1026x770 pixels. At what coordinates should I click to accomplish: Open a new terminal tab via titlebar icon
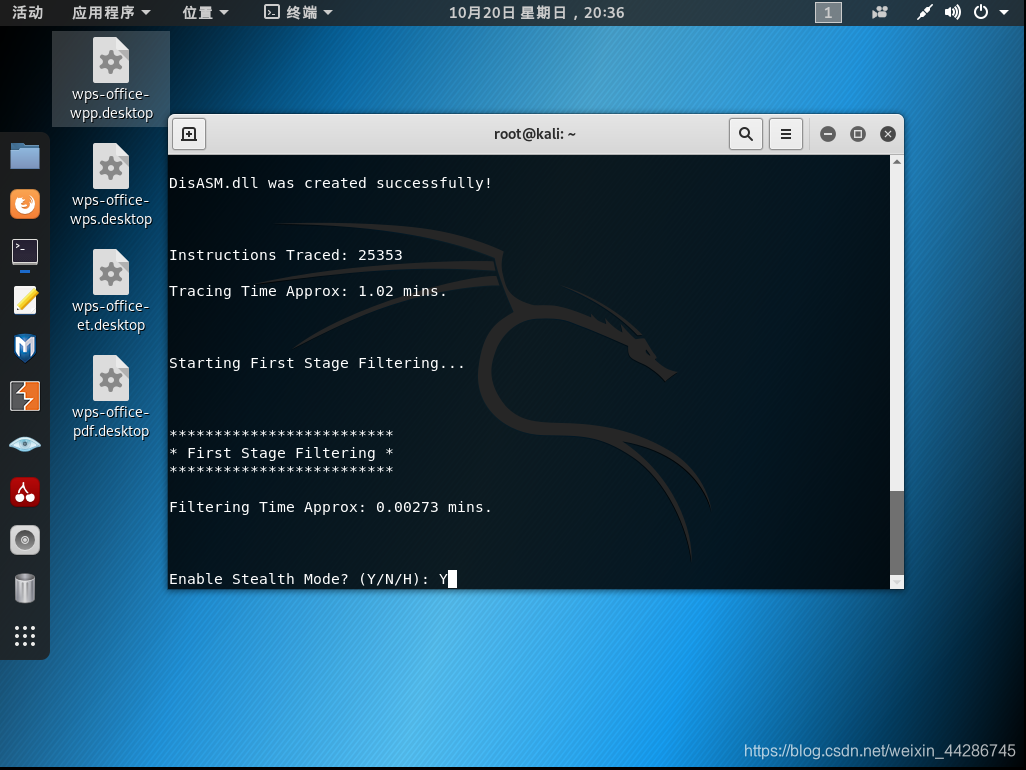(188, 133)
